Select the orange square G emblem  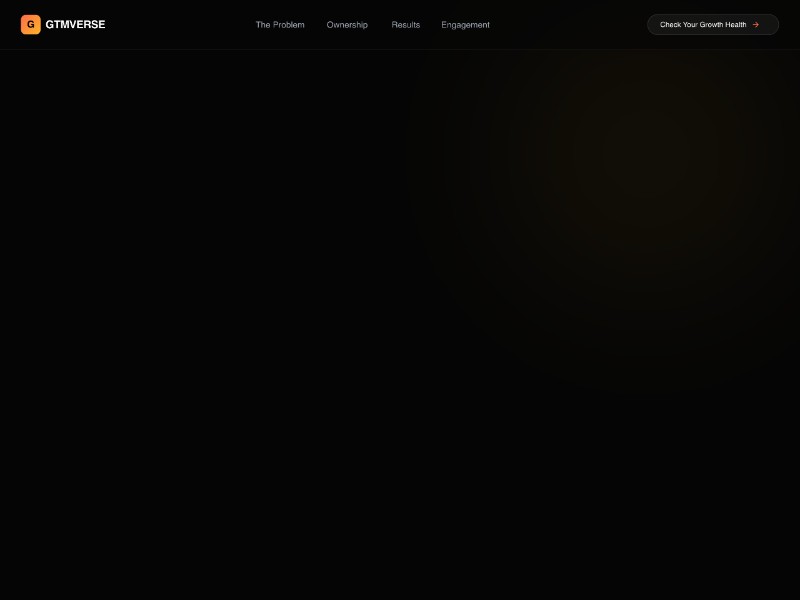(31, 24)
